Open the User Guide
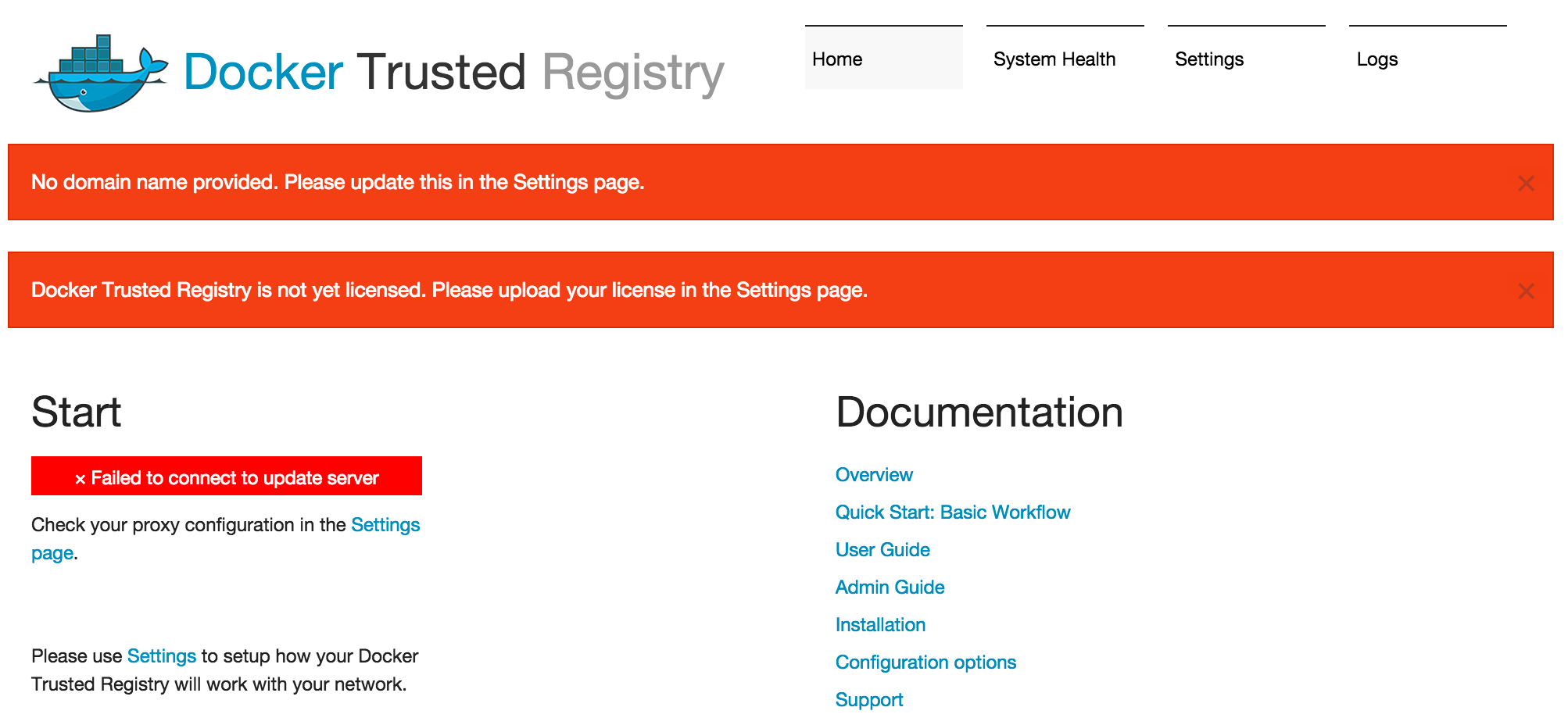1568x725 pixels. [x=882, y=549]
